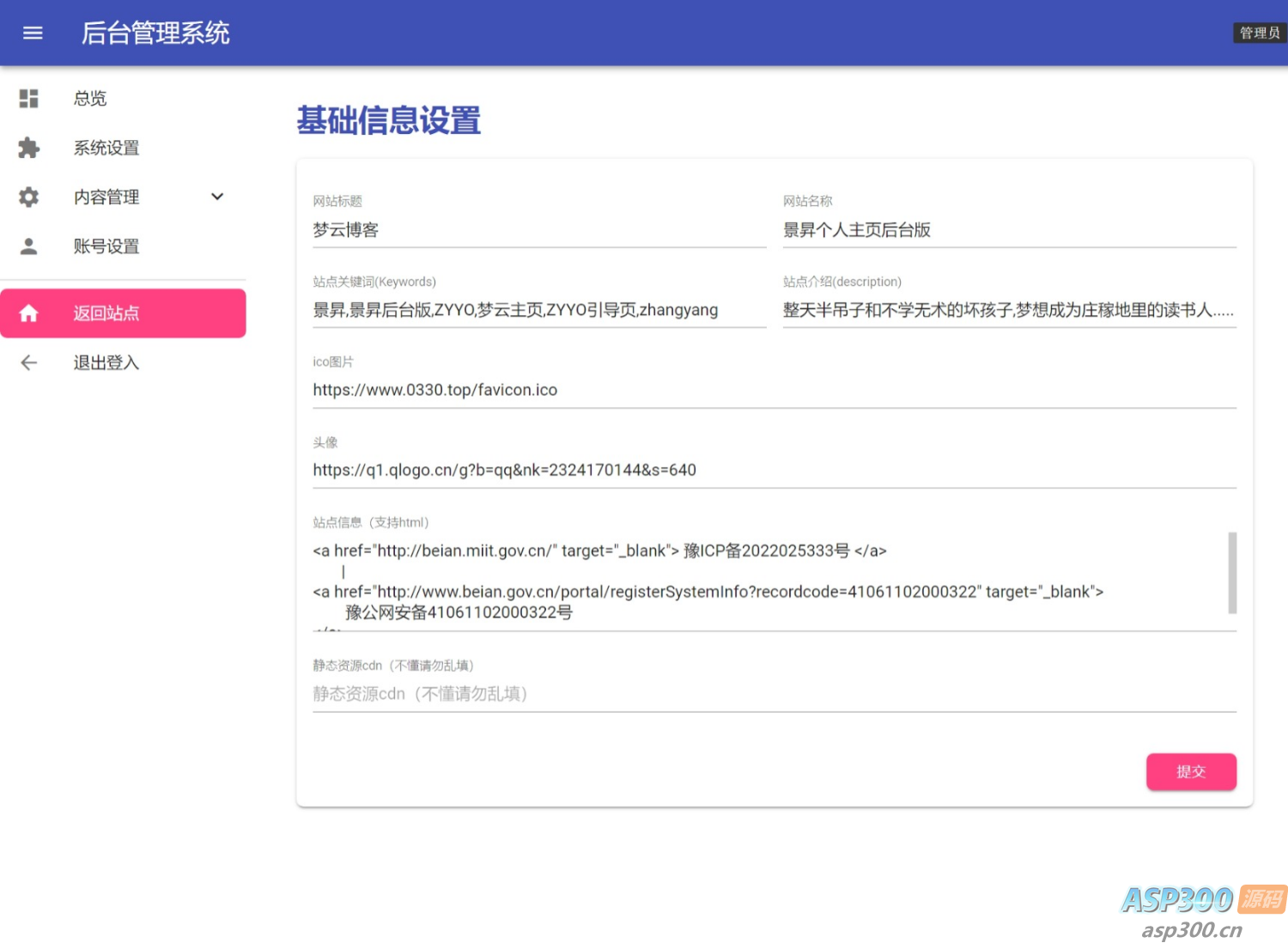Screen dimensions: 1288x949
Task: Open the 总览 sidebar menu entry
Action: click(x=89, y=98)
